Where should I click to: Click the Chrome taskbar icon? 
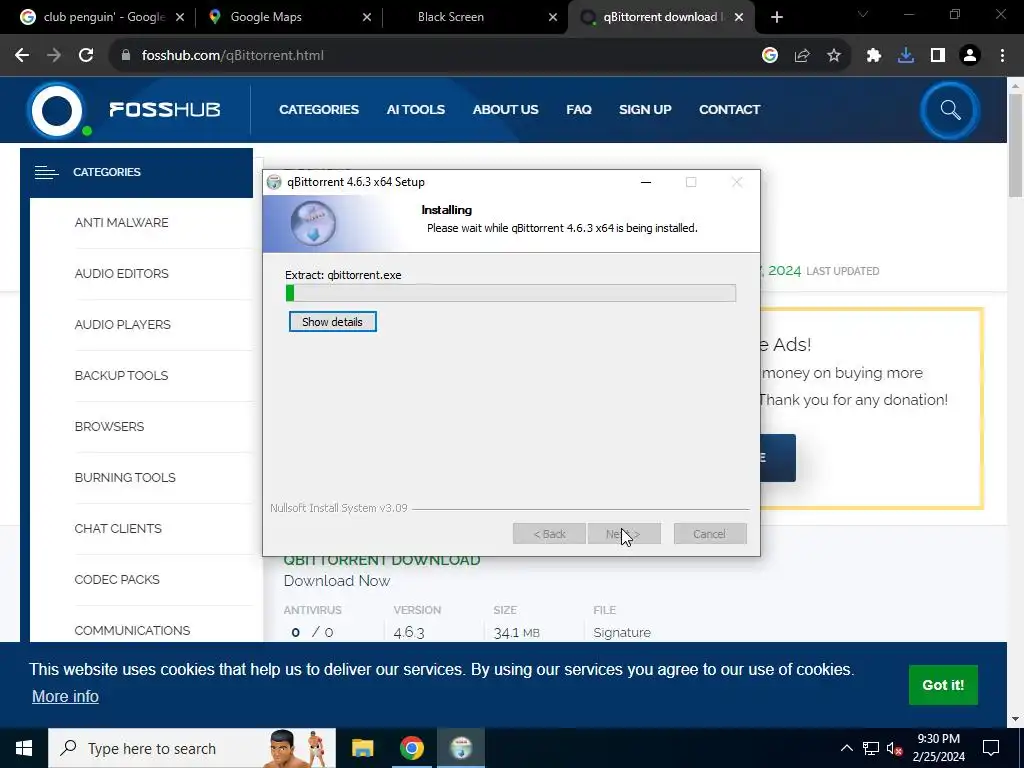[x=411, y=748]
